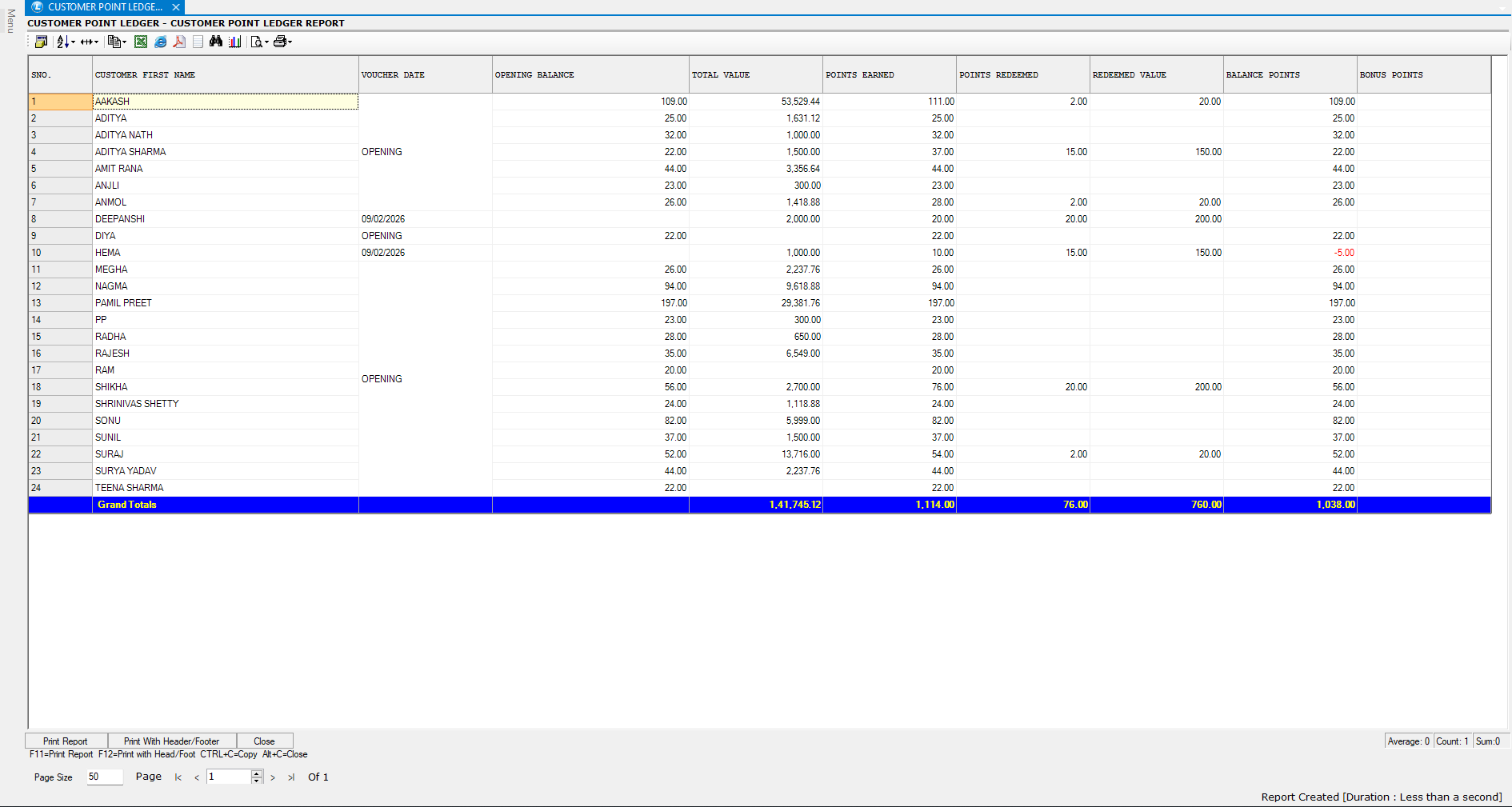The width and height of the screenshot is (1512, 807).
Task: Expand the A-Z sort dropdown arrow
Action: coord(73,42)
